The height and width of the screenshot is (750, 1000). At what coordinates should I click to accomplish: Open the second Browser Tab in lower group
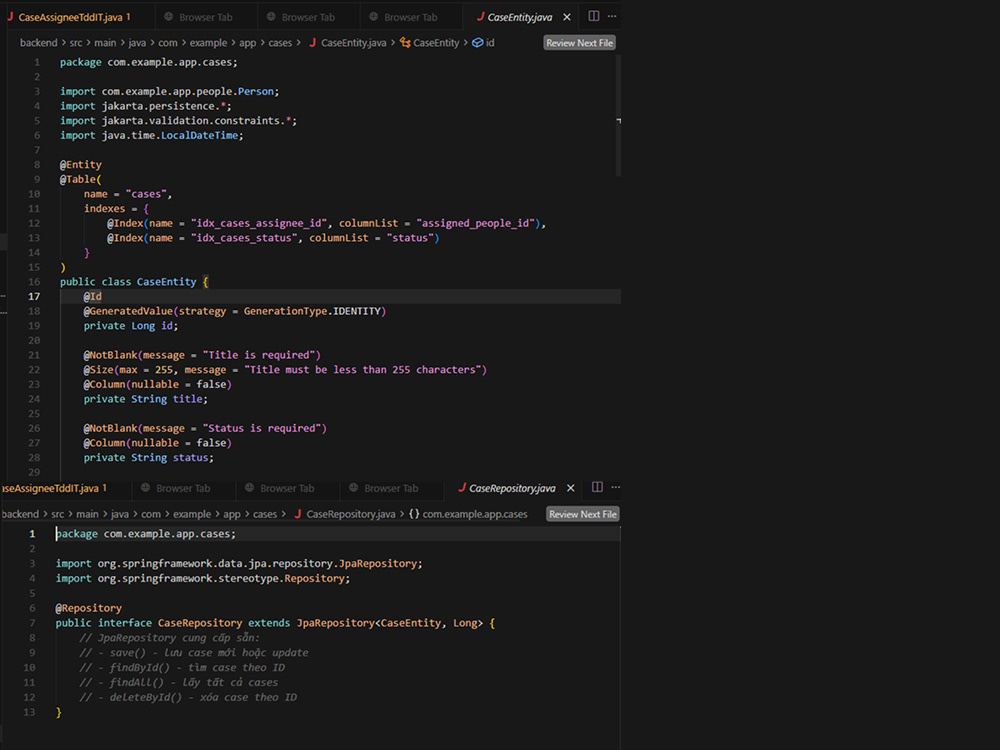[x=287, y=488]
